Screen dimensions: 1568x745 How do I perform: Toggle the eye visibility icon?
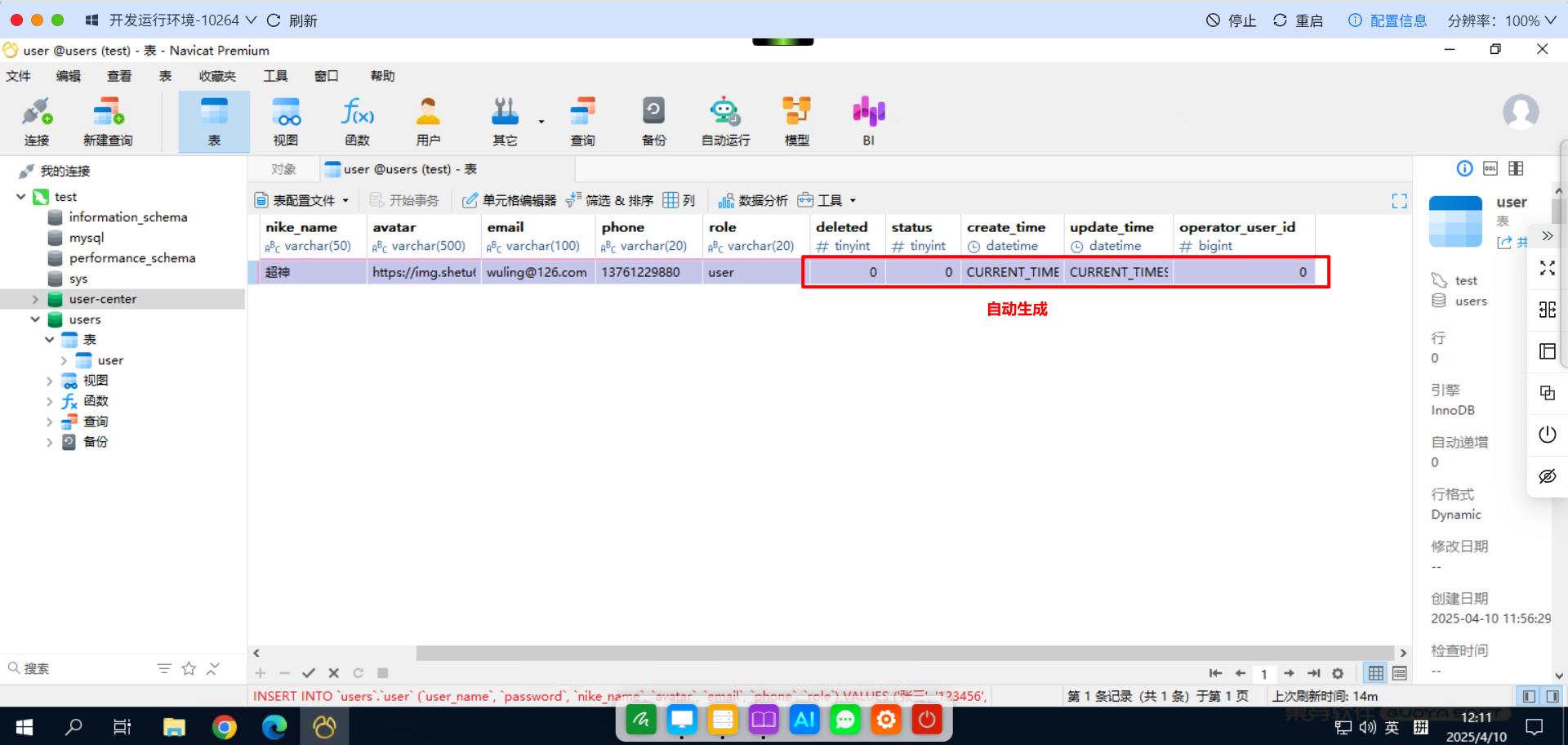1547,475
